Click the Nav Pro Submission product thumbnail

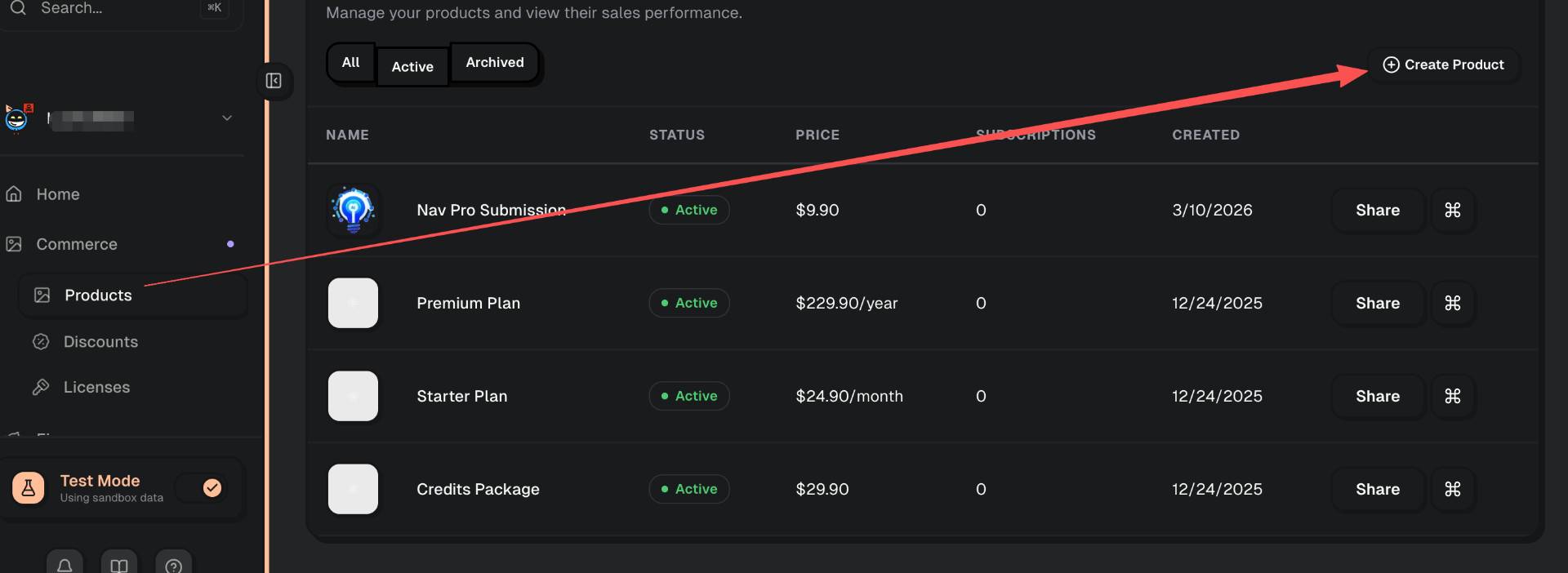[353, 210]
